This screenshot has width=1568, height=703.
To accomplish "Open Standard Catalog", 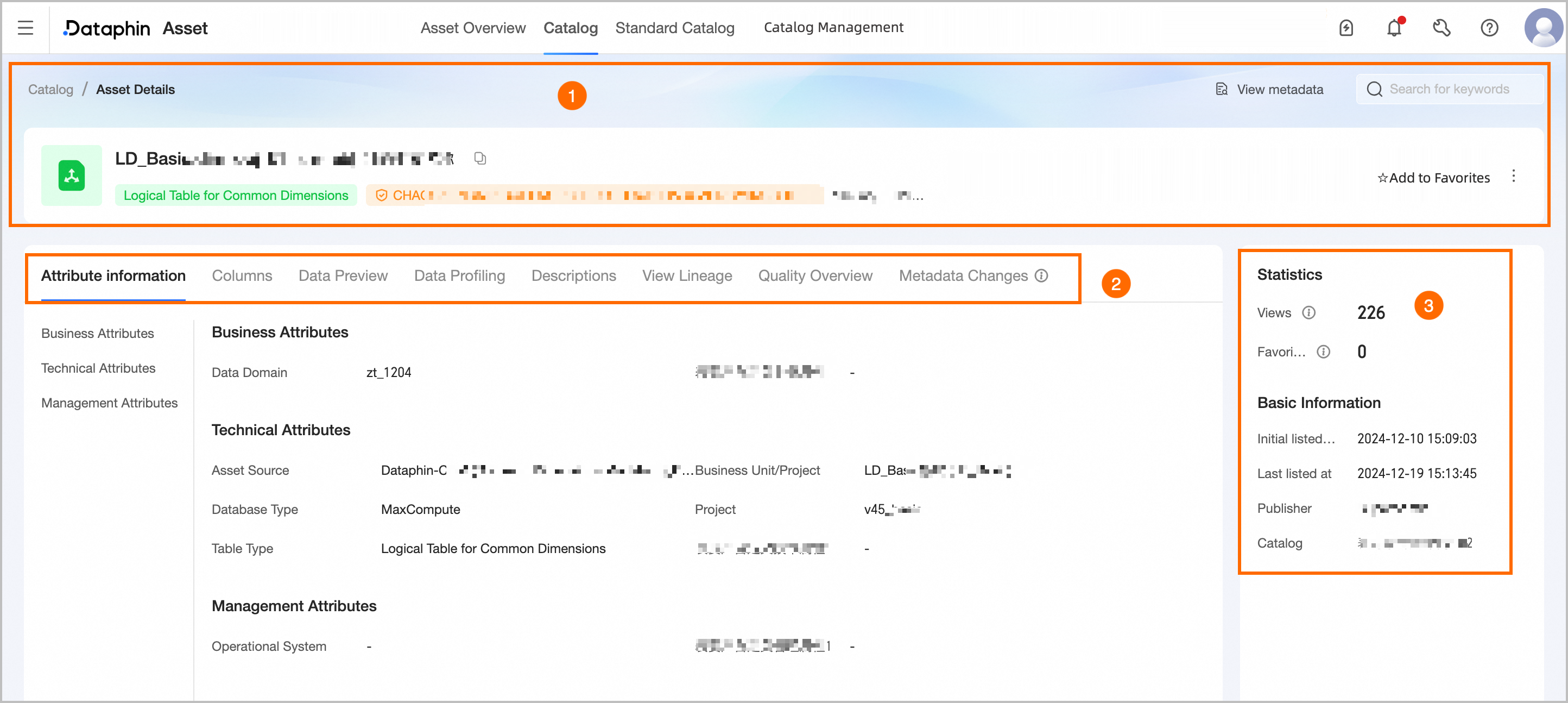I will click(x=674, y=28).
